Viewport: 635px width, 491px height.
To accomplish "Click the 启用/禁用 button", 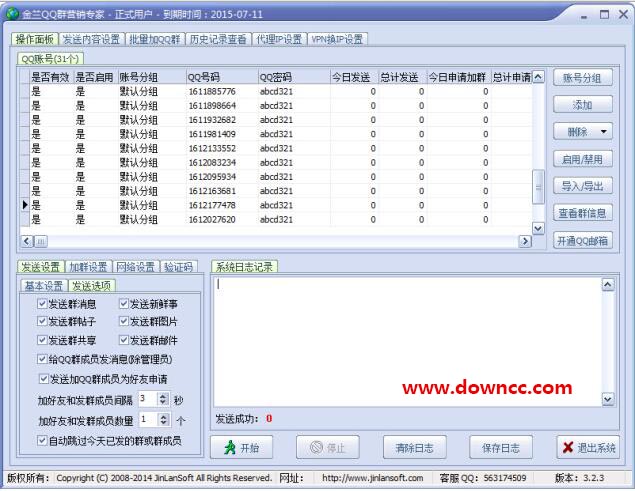I will click(583, 159).
